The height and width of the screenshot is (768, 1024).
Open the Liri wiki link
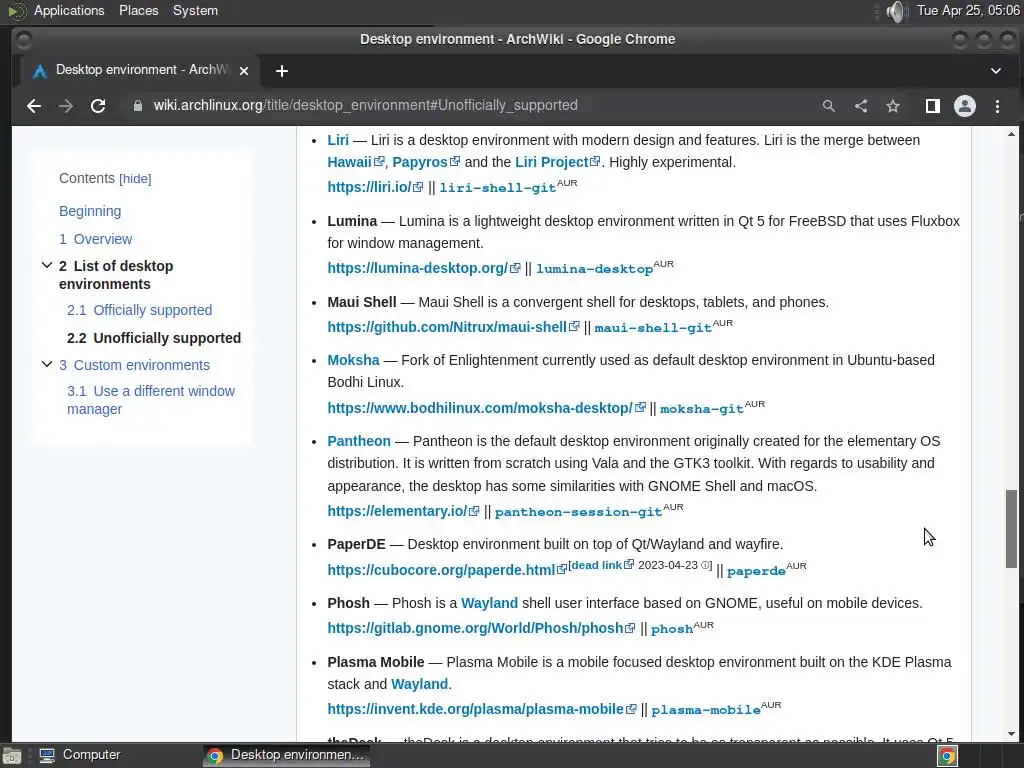coord(338,140)
